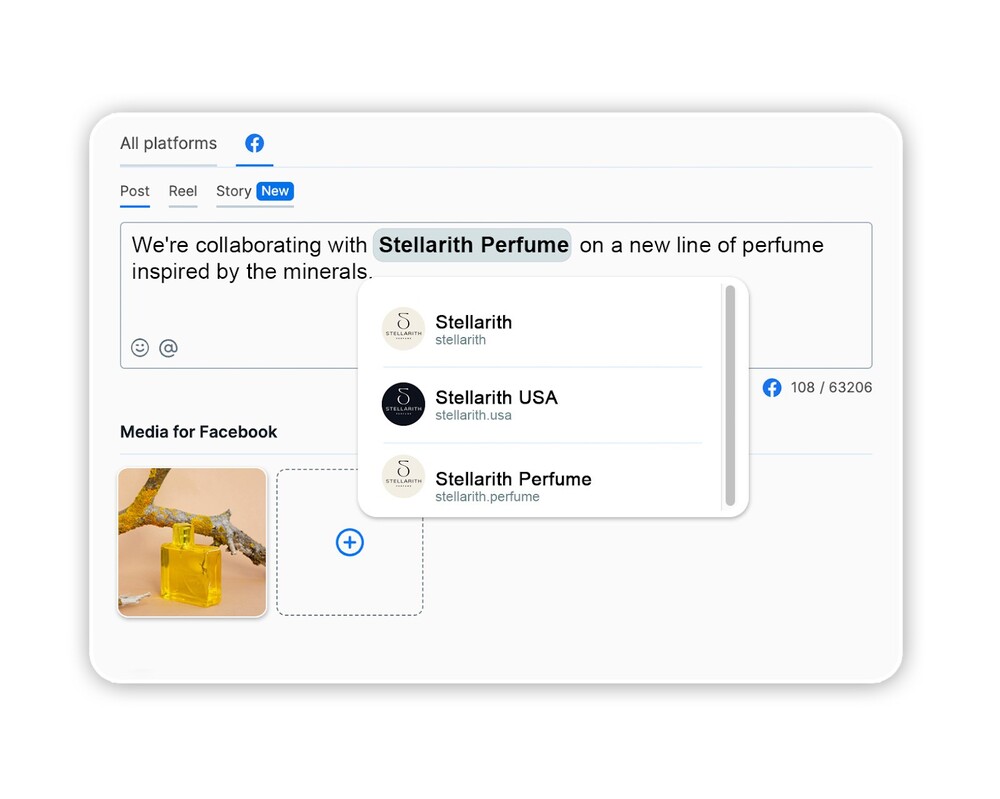Choose Stellarith from mention suggestions
1000x799 pixels.
542,329
